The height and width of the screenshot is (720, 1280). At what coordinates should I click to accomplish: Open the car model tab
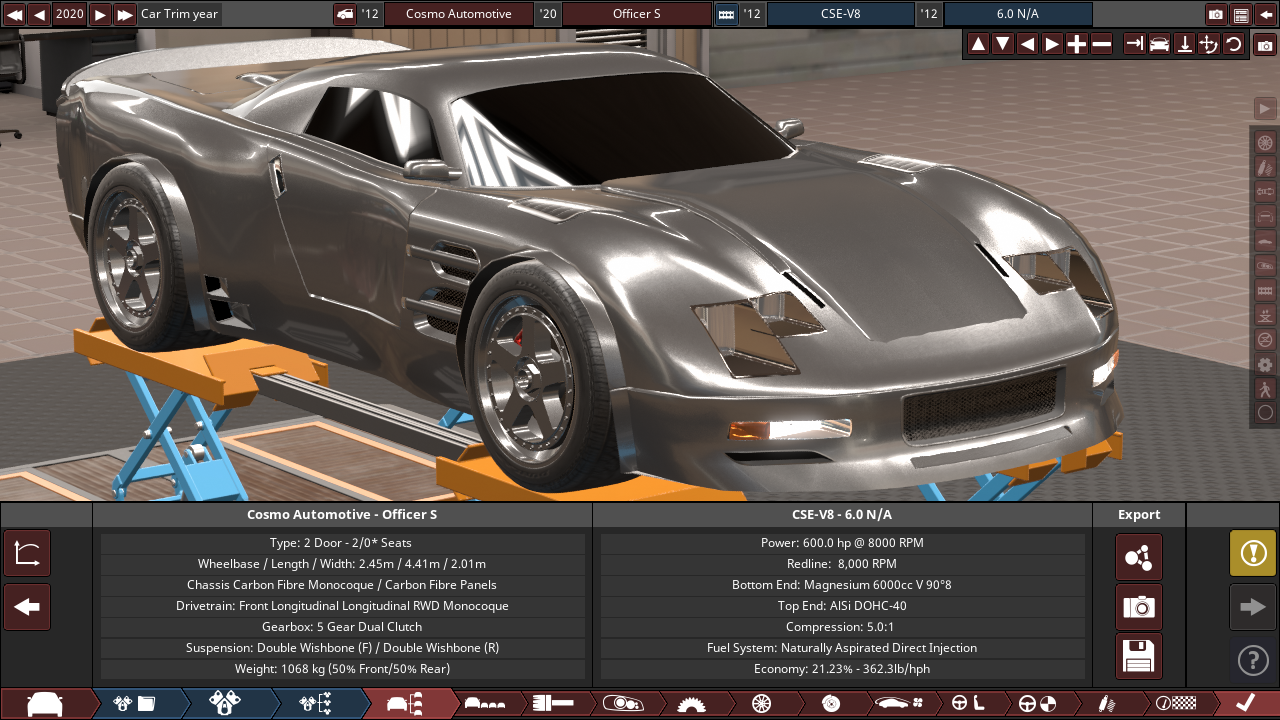pyautogui.click(x=45, y=704)
